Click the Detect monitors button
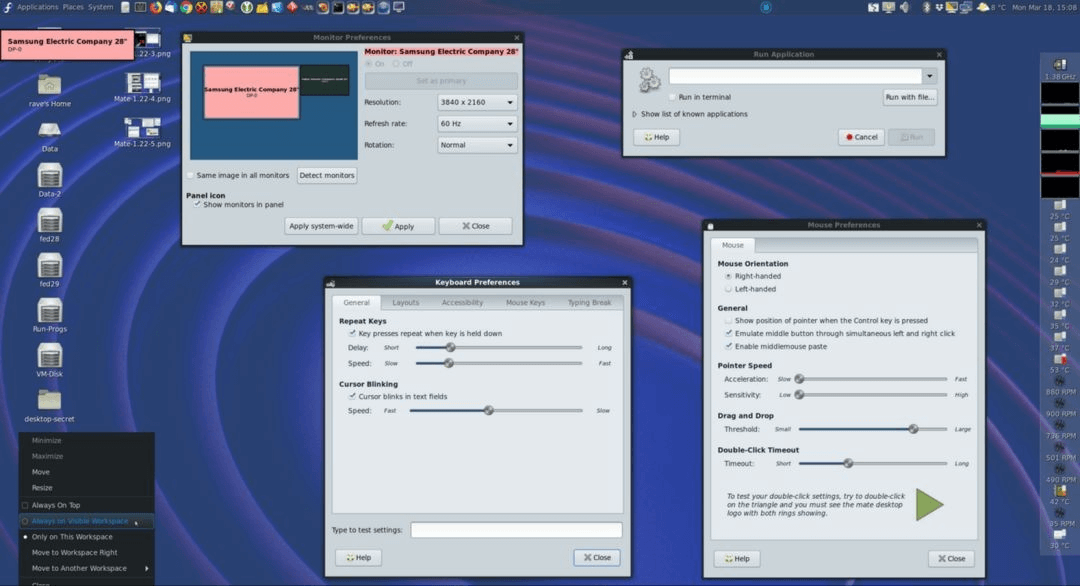Image resolution: width=1080 pixels, height=586 pixels. pos(327,175)
